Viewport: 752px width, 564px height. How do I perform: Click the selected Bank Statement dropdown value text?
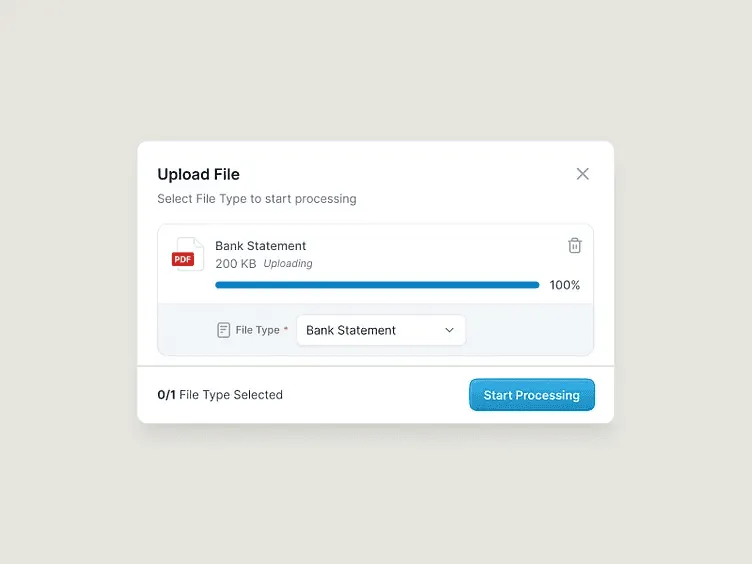(x=351, y=330)
